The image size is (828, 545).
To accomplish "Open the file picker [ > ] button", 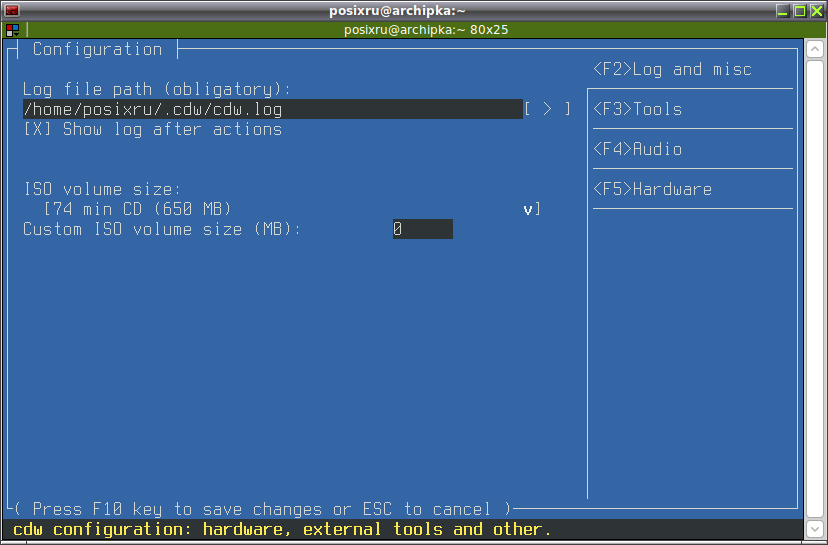I will coord(547,109).
